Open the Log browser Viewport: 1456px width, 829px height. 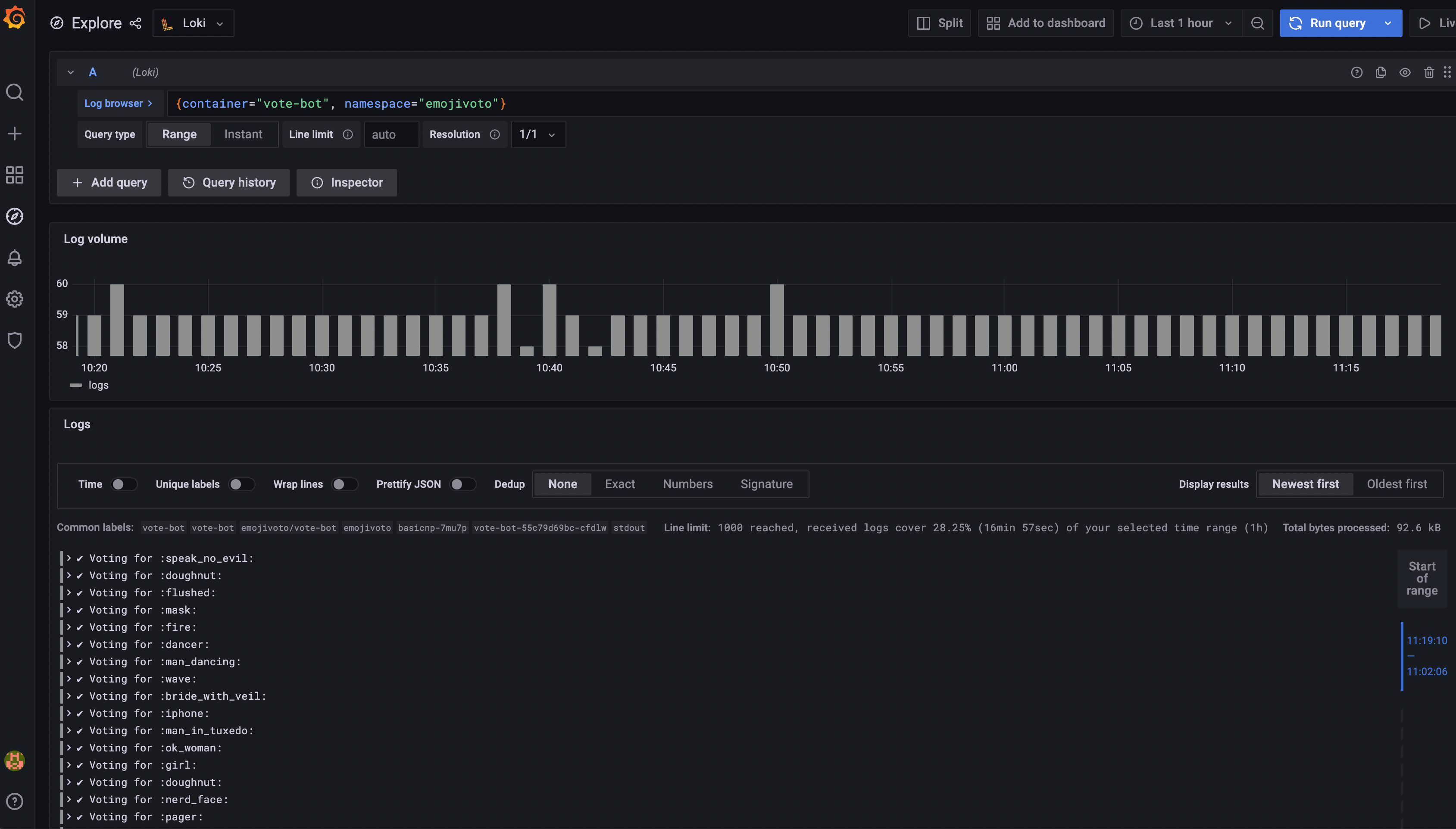119,103
